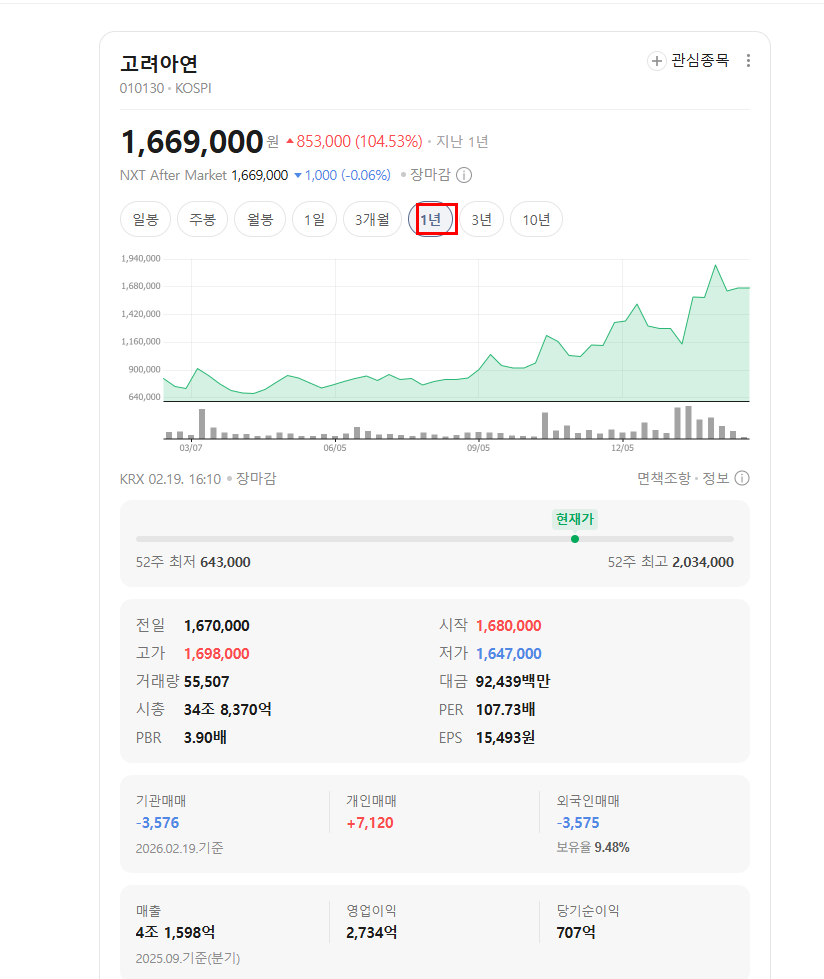Switch chart to 3년 period

(481, 220)
